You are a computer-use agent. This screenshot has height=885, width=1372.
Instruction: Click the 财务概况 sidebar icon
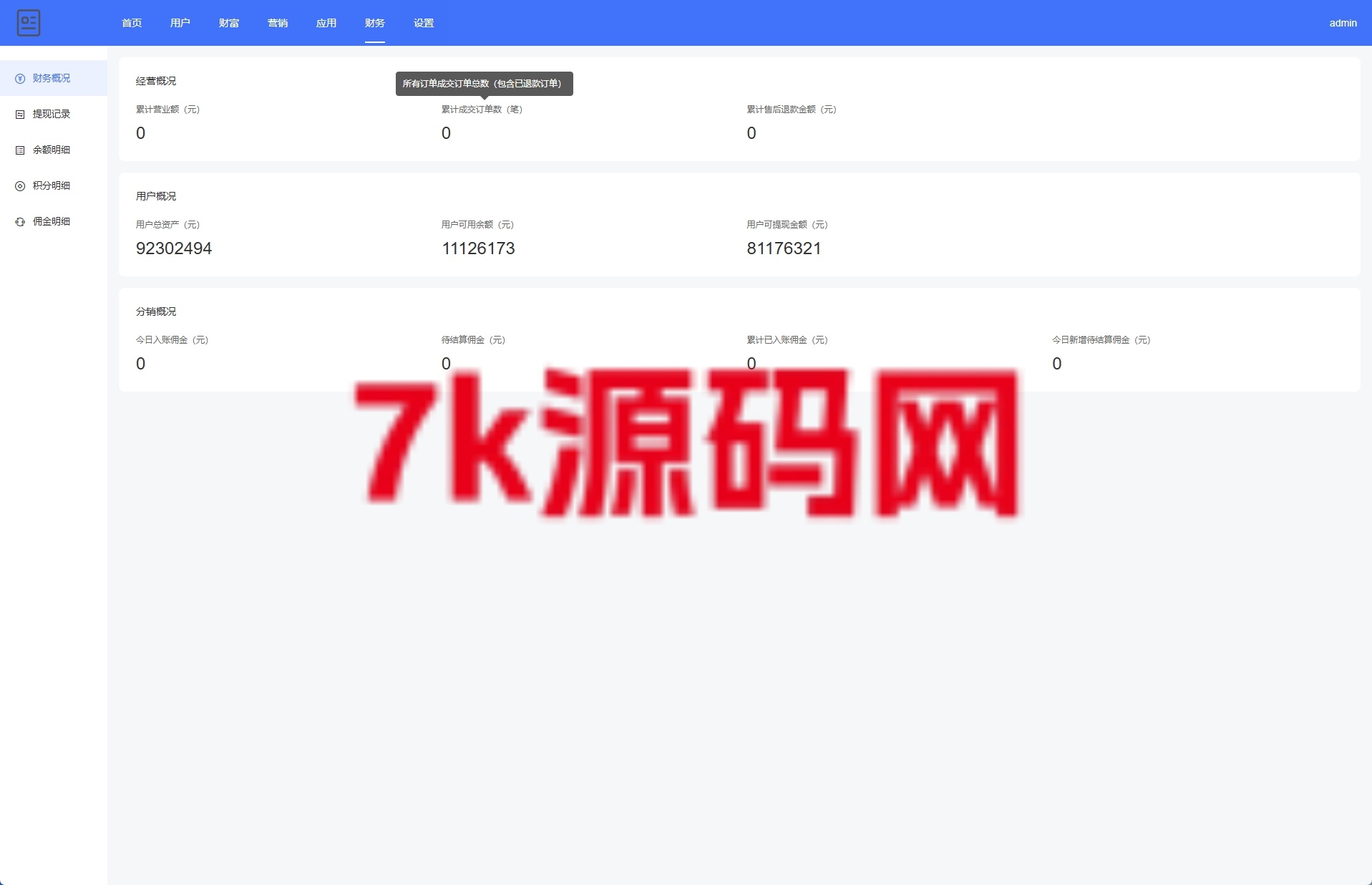[20, 79]
